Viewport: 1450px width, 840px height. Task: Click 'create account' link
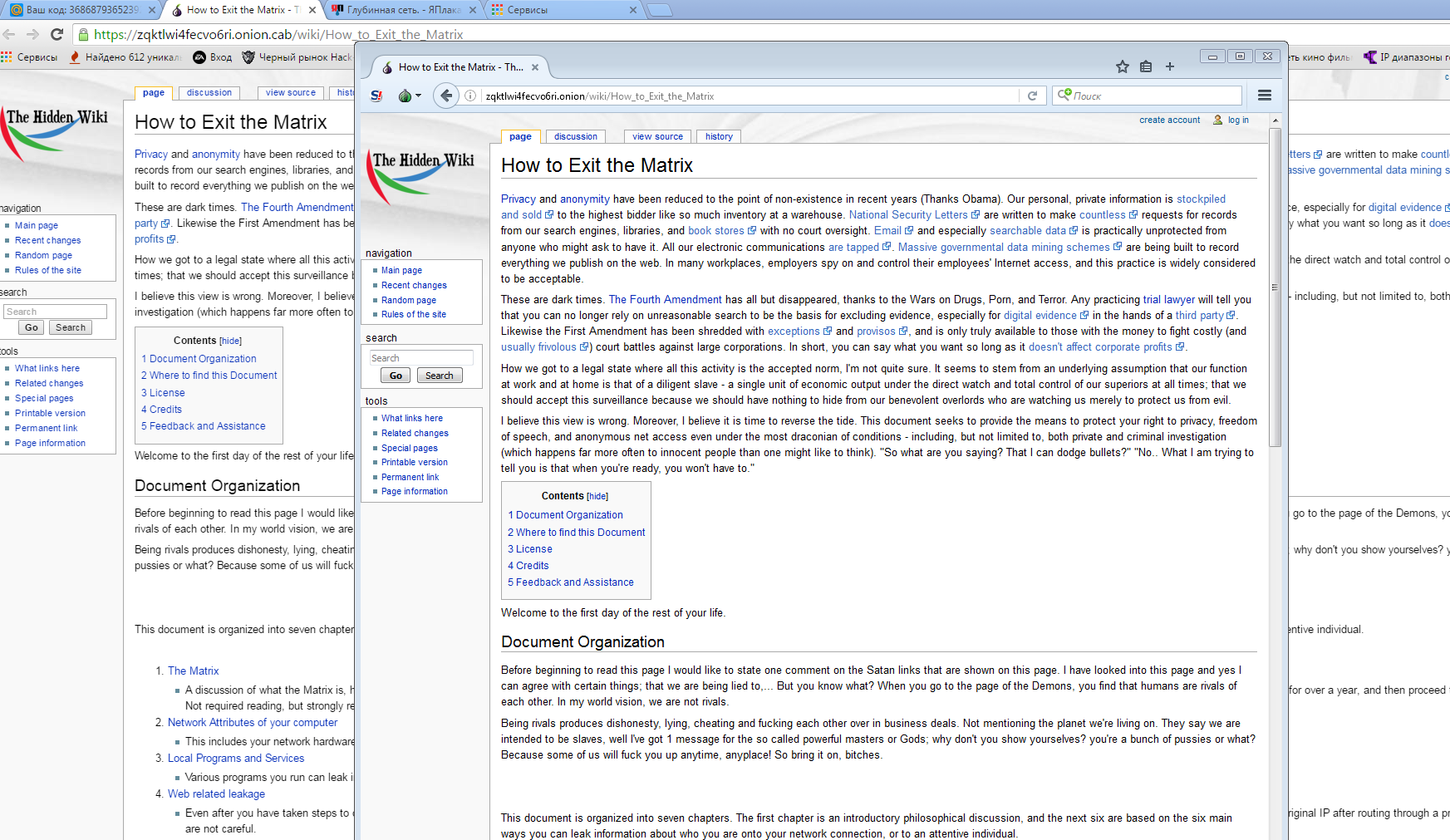click(x=1169, y=120)
